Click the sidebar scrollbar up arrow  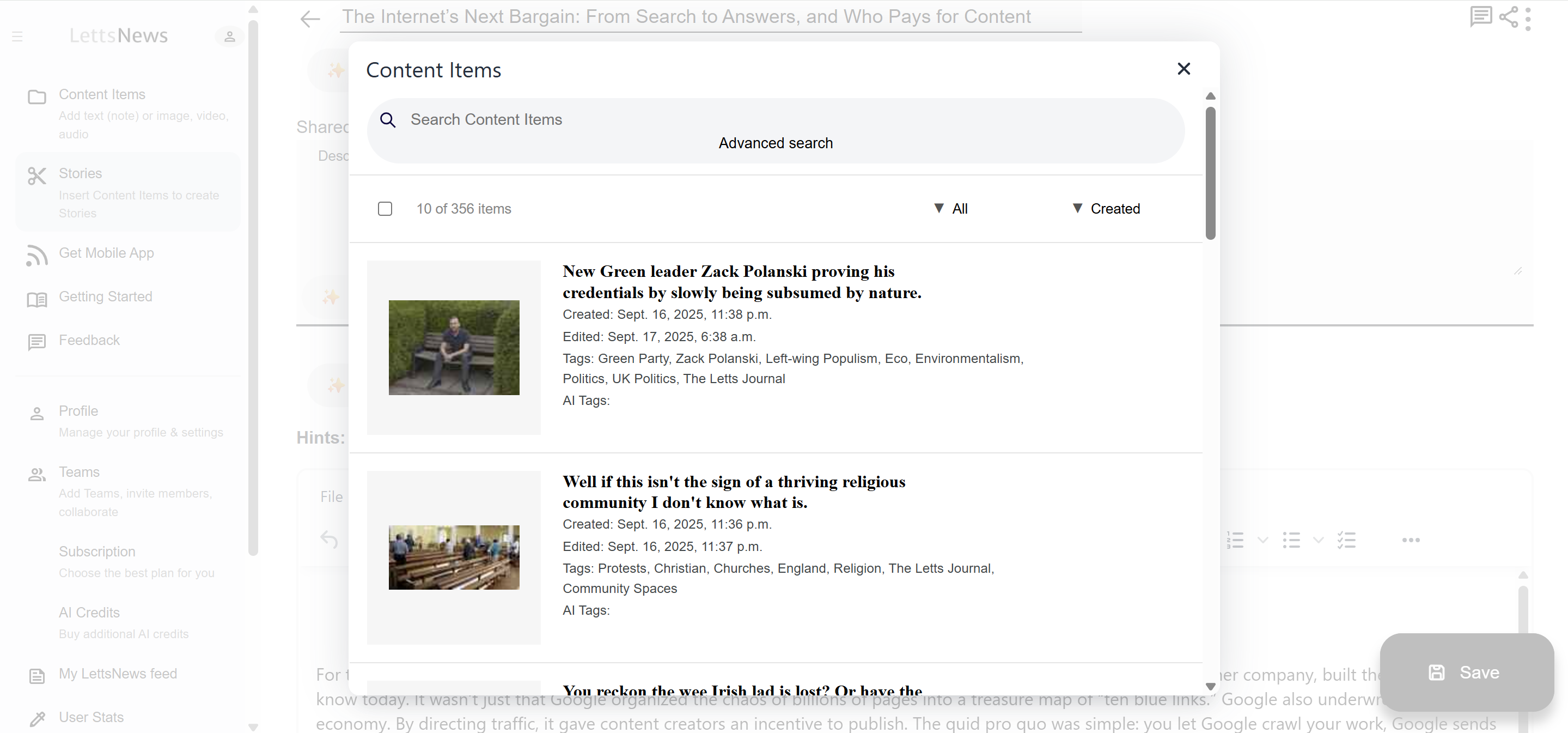coord(253,10)
